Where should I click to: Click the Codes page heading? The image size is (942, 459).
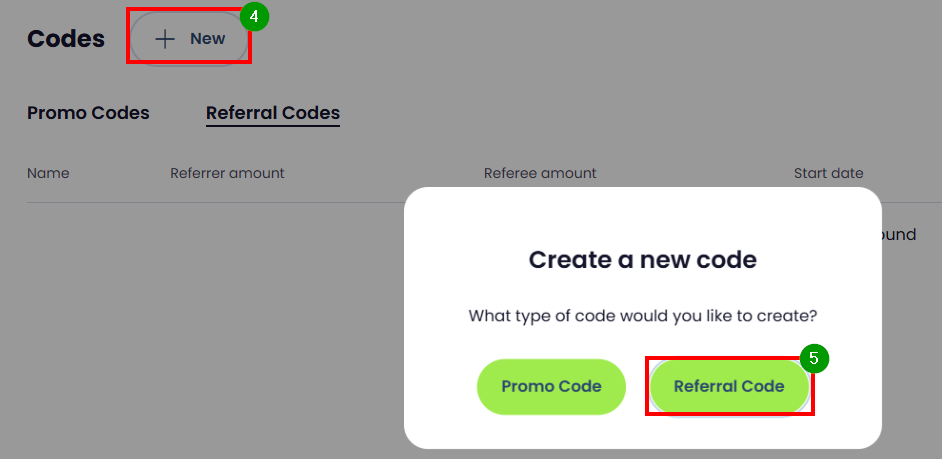[66, 39]
